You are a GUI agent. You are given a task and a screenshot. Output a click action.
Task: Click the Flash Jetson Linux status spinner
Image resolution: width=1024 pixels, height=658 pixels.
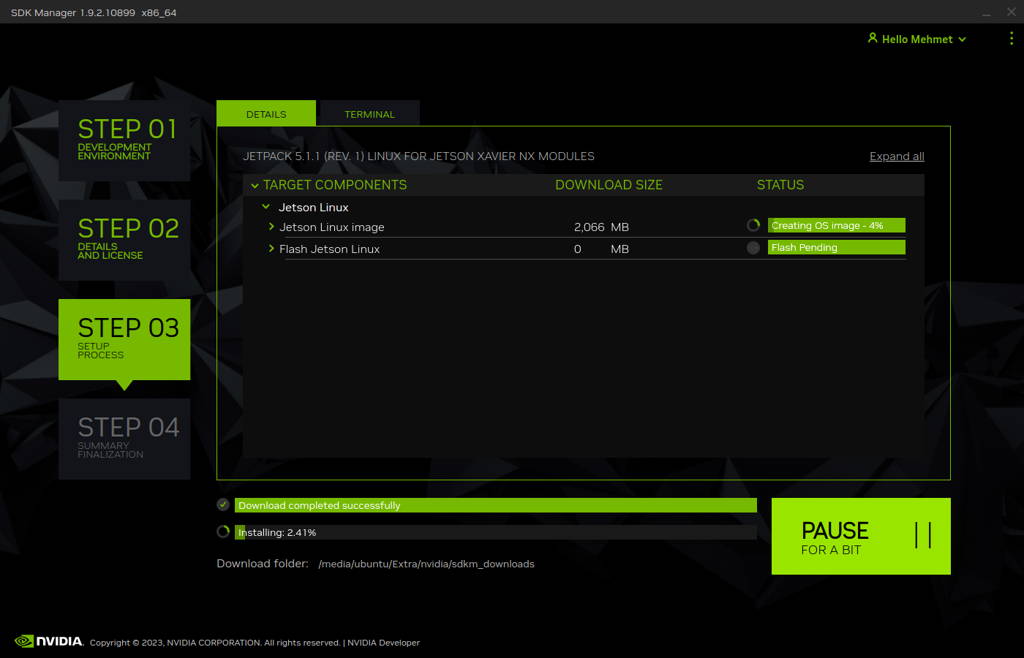753,247
